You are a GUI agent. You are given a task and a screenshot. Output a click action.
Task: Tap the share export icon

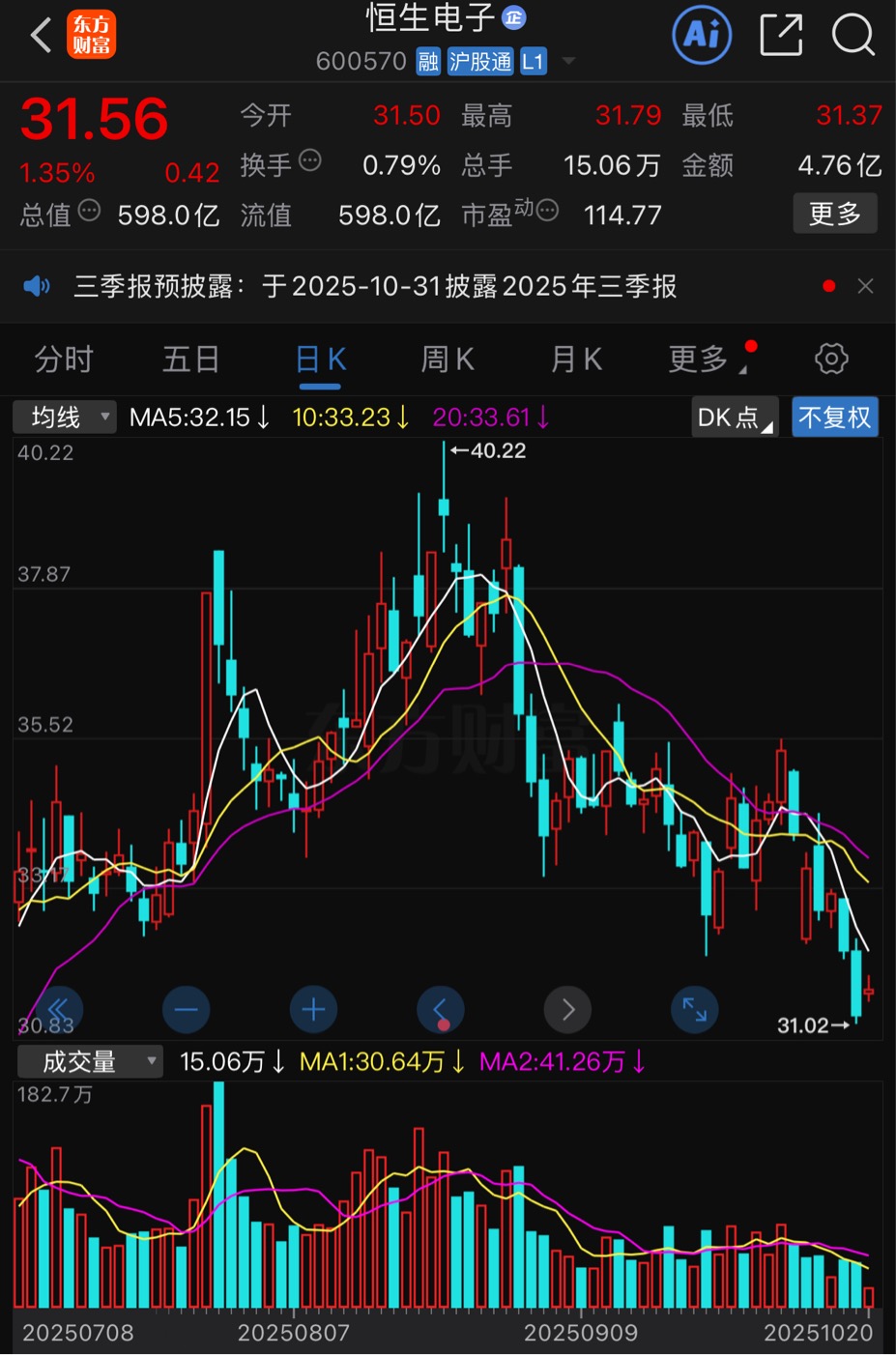pos(781,36)
